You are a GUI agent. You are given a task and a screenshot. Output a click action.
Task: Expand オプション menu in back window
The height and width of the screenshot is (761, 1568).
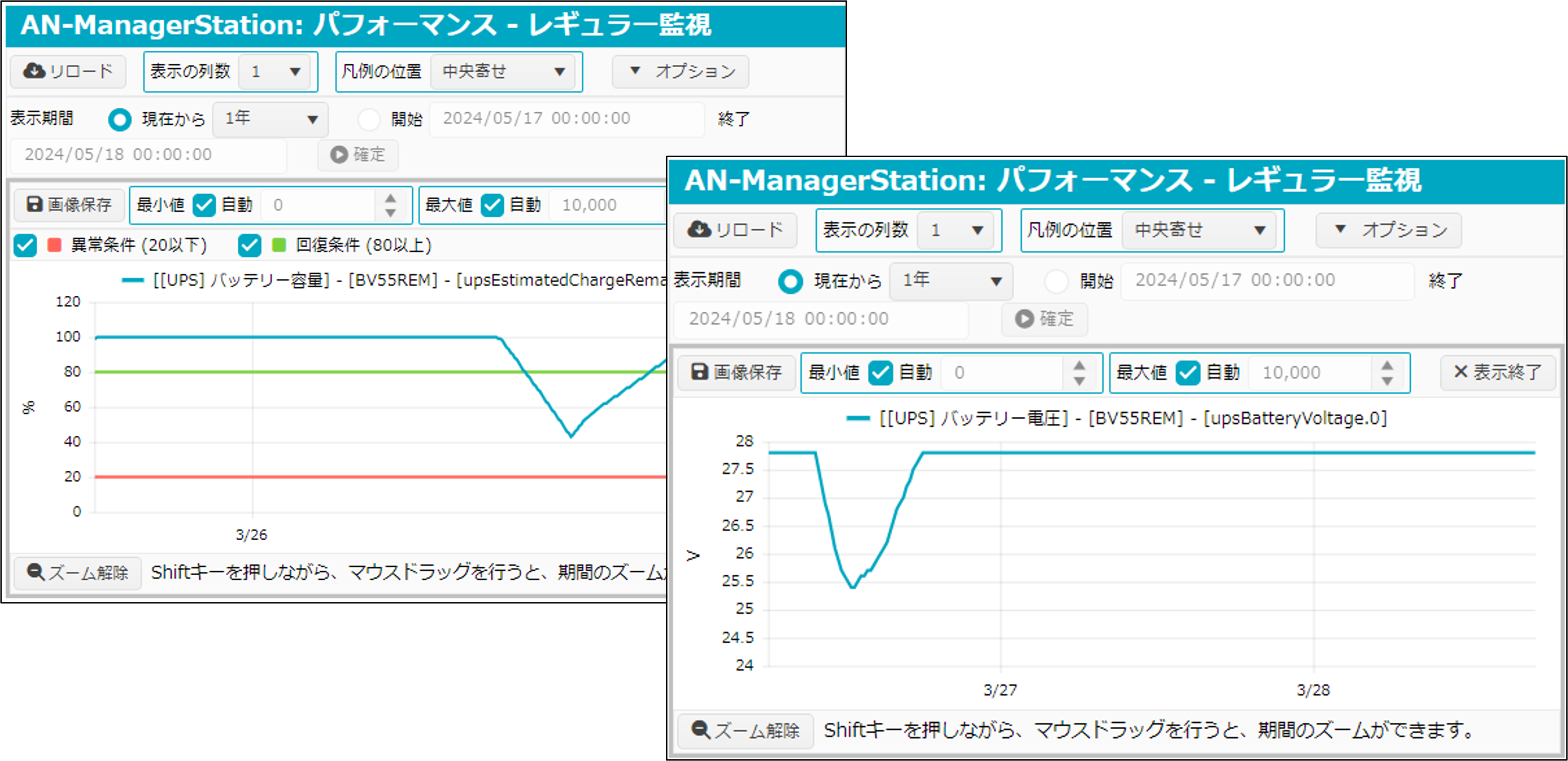680,71
